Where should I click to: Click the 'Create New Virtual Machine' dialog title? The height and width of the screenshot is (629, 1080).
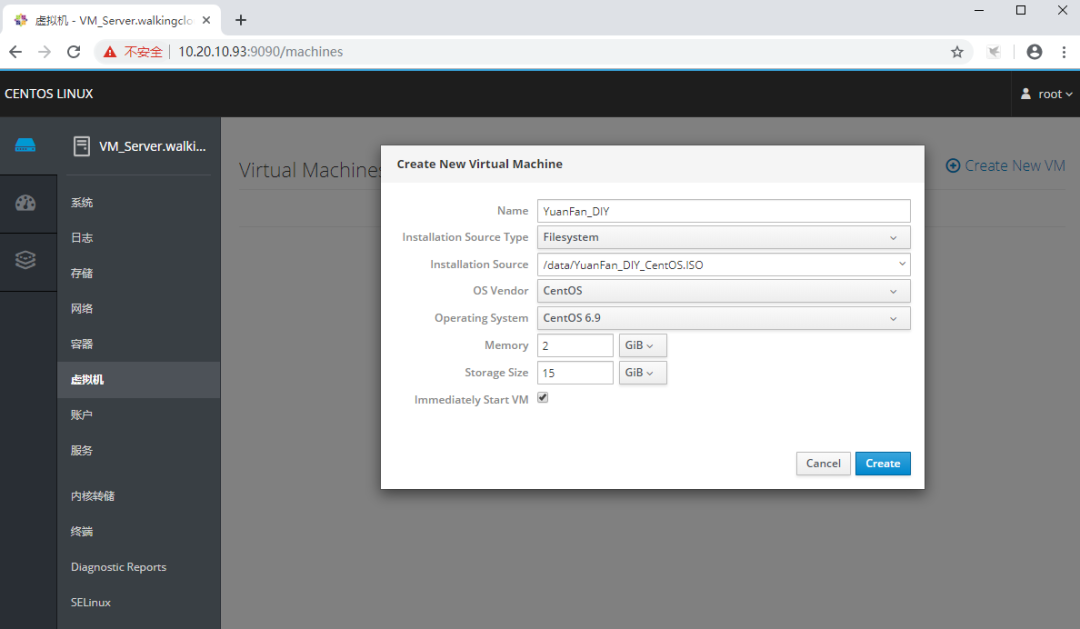click(x=479, y=164)
